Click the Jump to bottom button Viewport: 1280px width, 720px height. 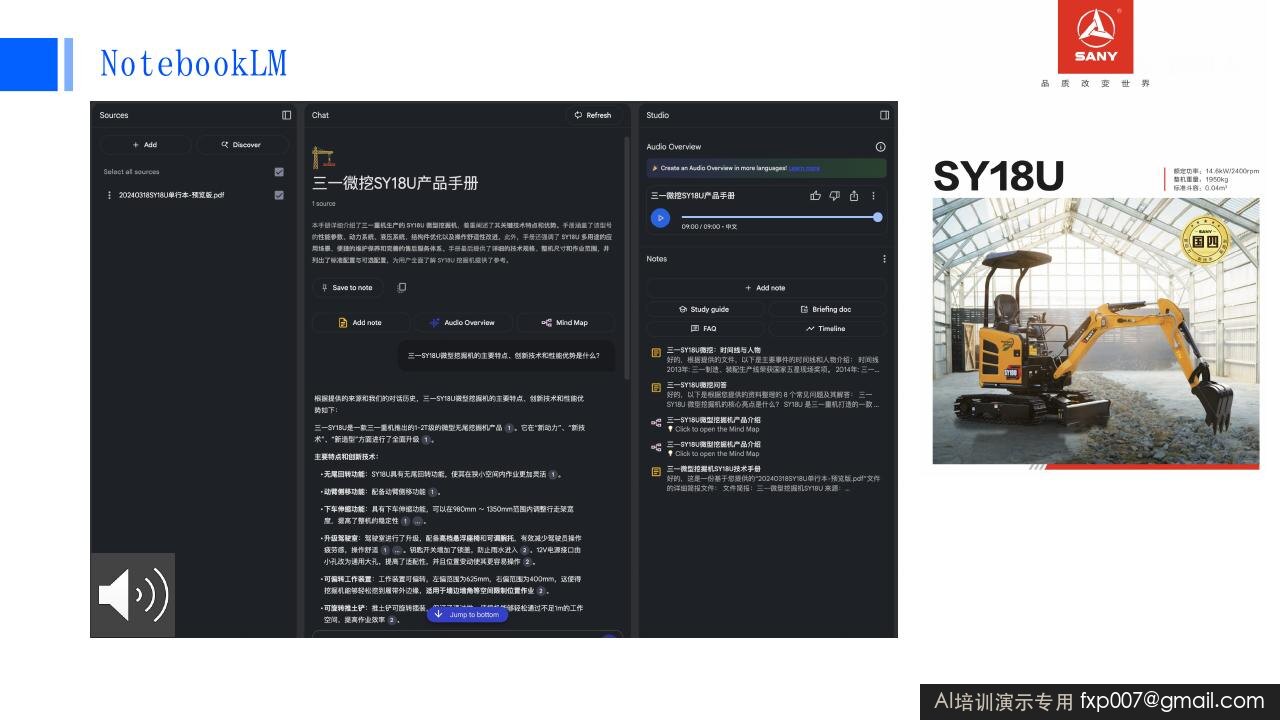click(x=467, y=615)
